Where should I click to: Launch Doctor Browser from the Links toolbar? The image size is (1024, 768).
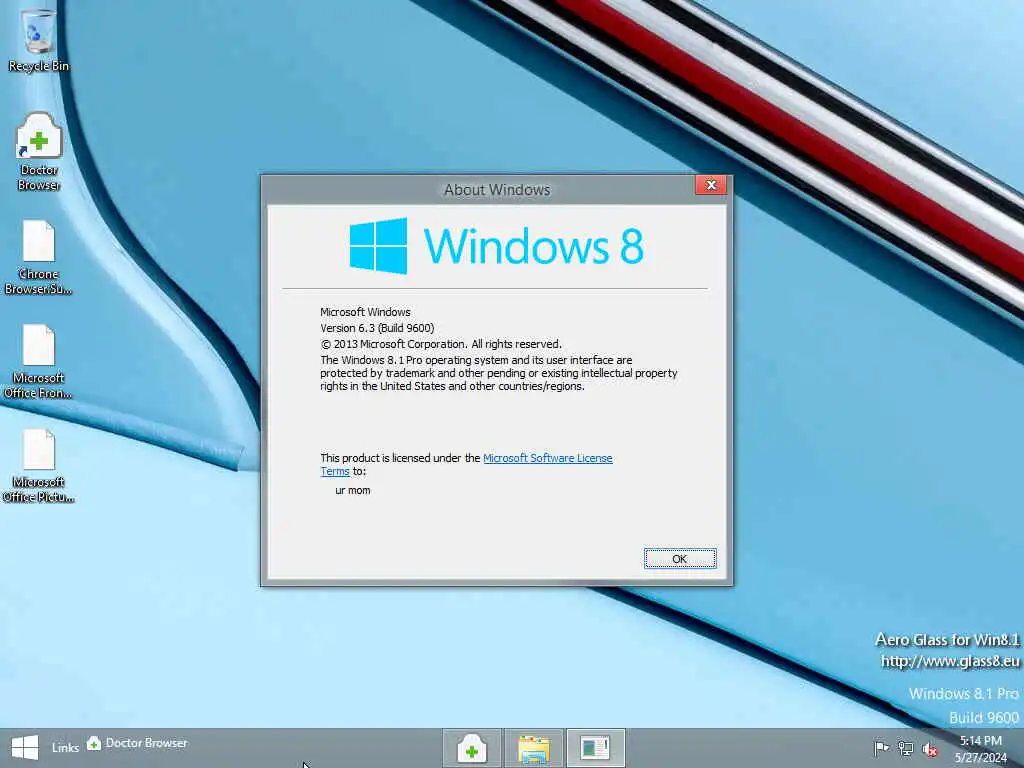137,743
